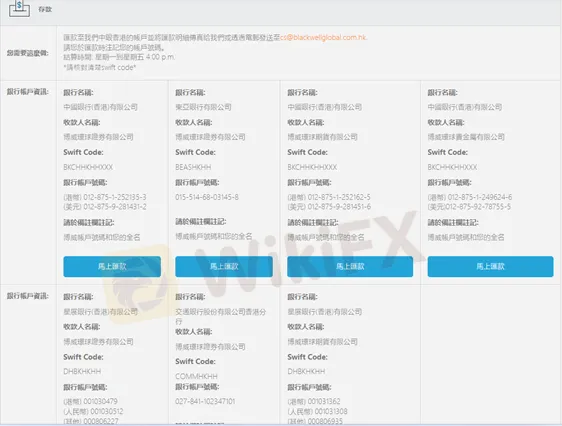Click 馬上匯款 button under BEASHKHH swift code

click(224, 267)
